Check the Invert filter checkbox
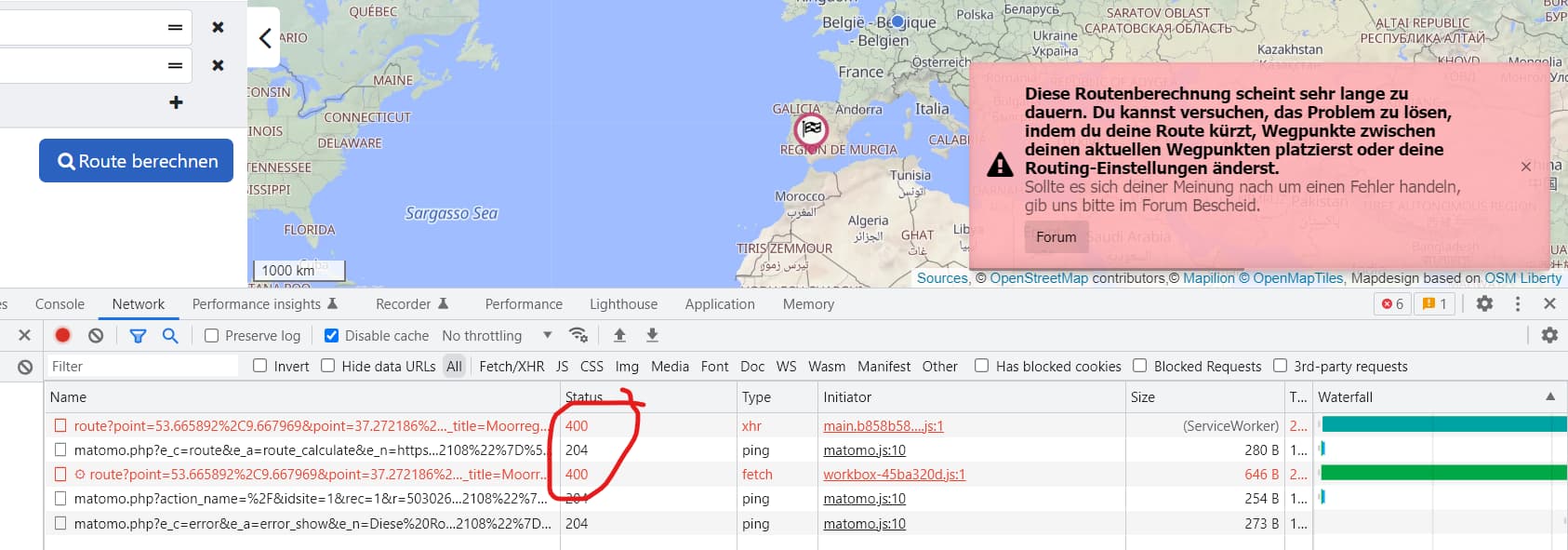 click(x=260, y=366)
